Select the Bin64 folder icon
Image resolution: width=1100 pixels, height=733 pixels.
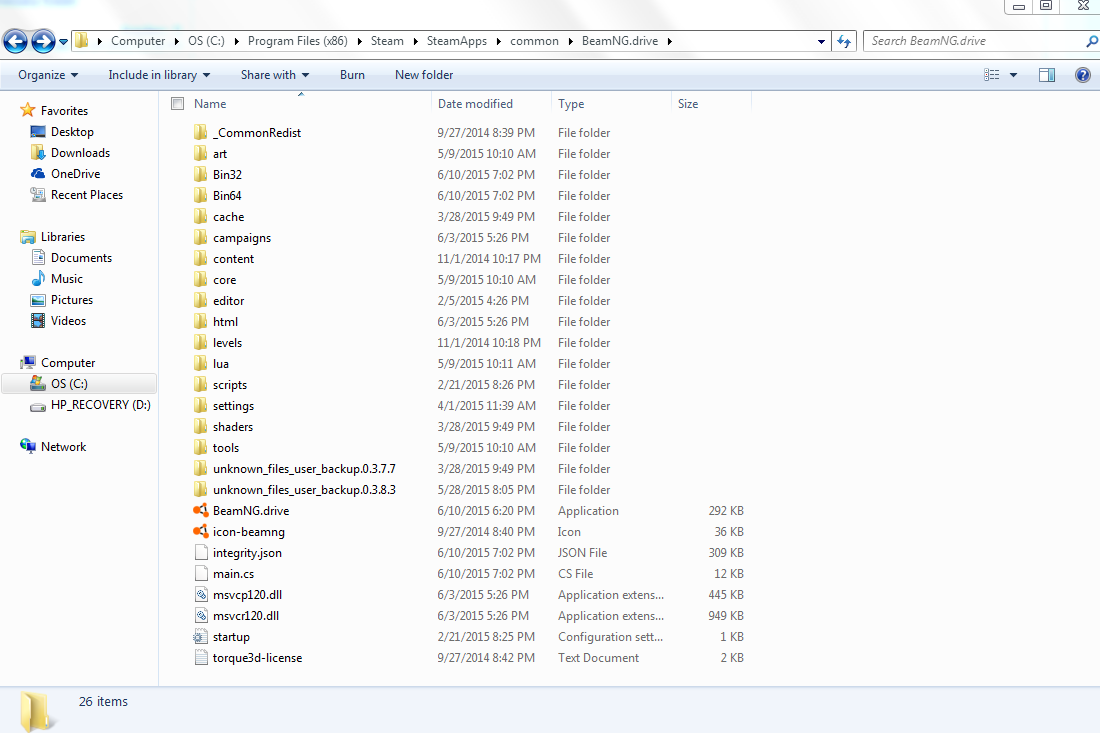click(x=201, y=195)
